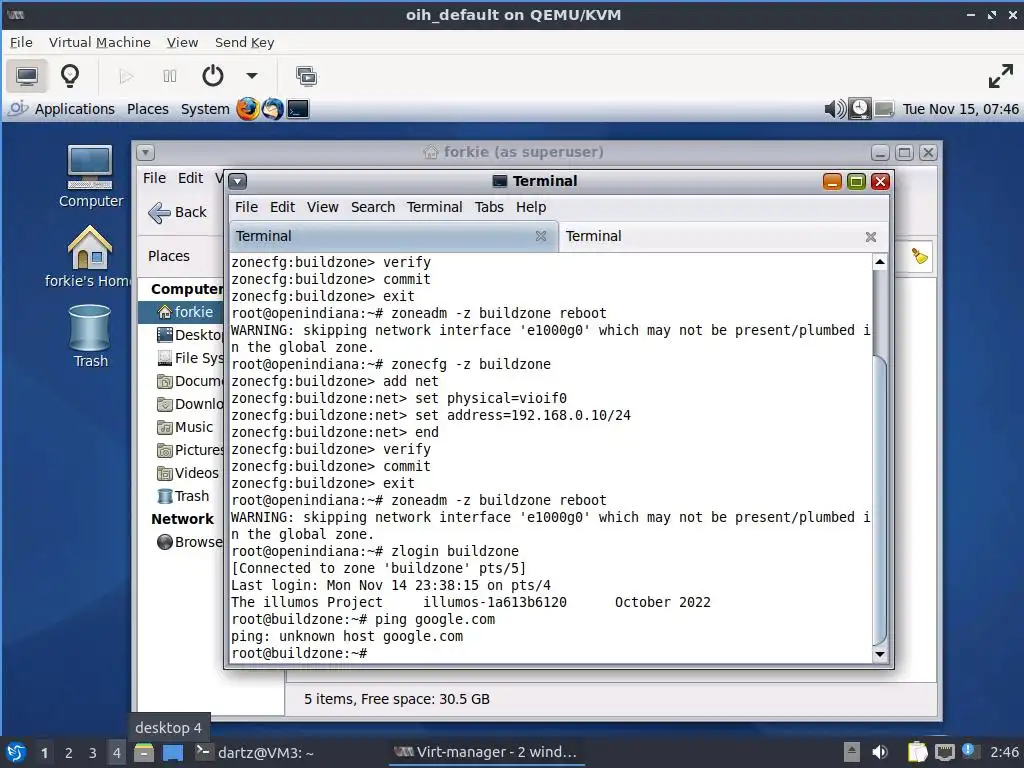
Task: Open the host start menu icon
Action: pyautogui.click(x=16, y=752)
